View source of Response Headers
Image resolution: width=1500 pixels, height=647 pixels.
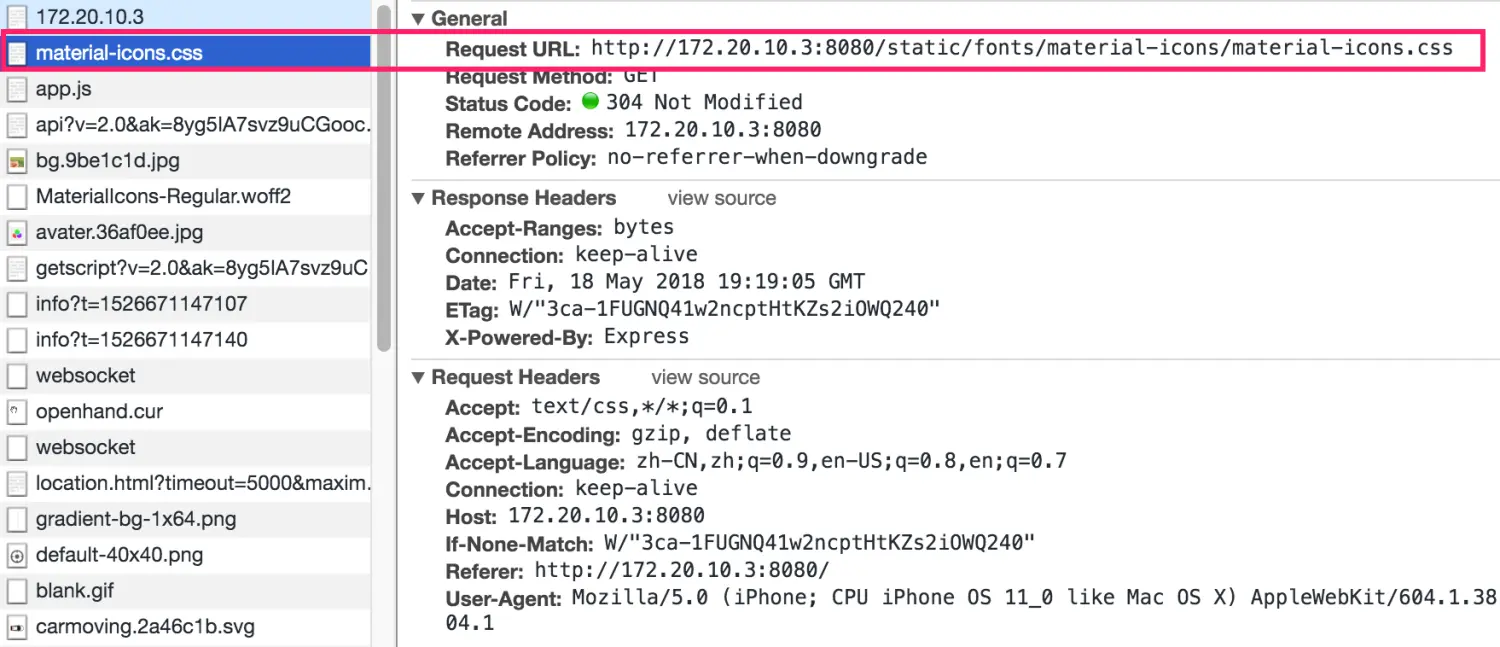[721, 198]
